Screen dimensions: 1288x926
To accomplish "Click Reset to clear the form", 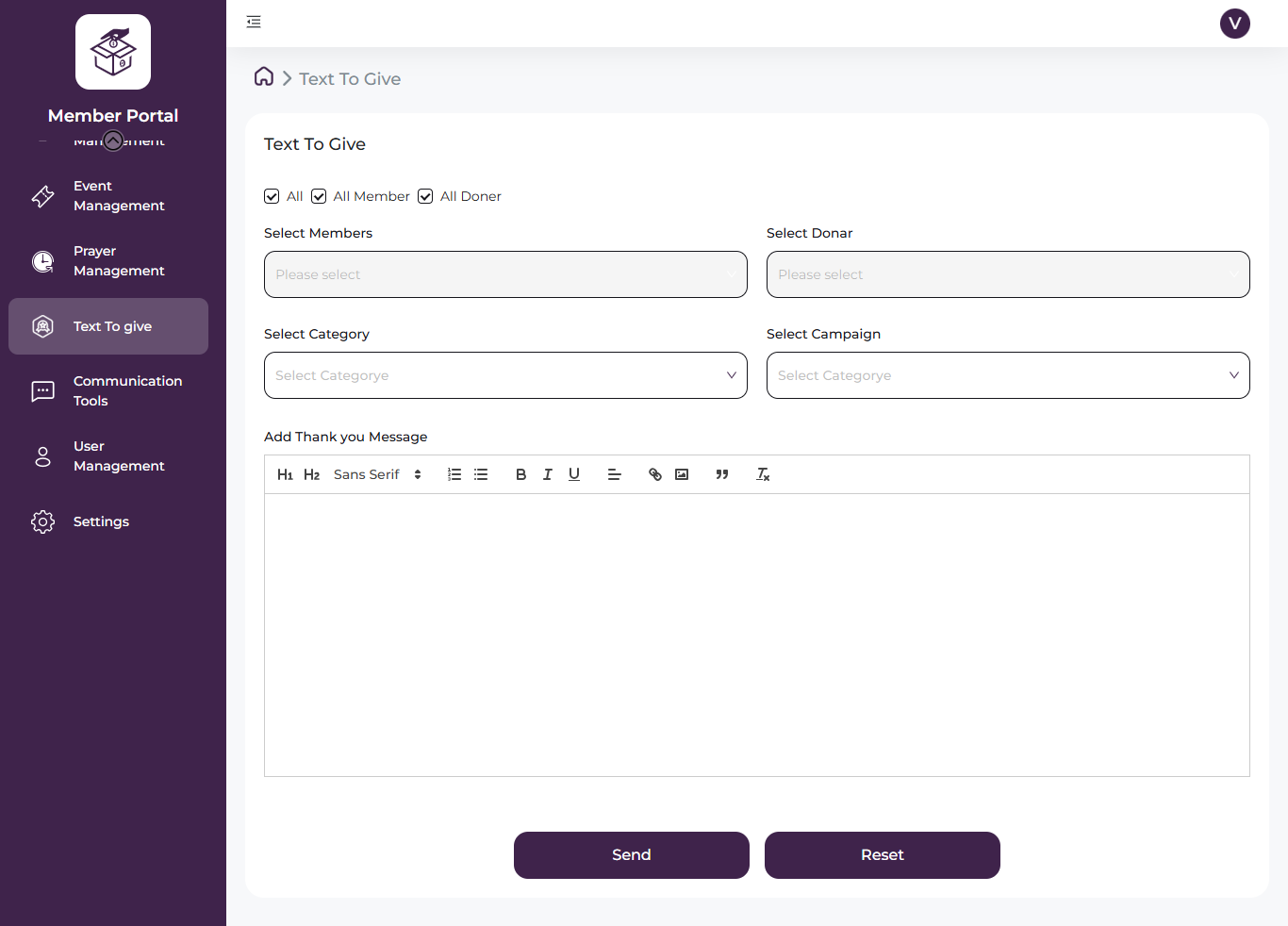I will pyautogui.click(x=882, y=854).
